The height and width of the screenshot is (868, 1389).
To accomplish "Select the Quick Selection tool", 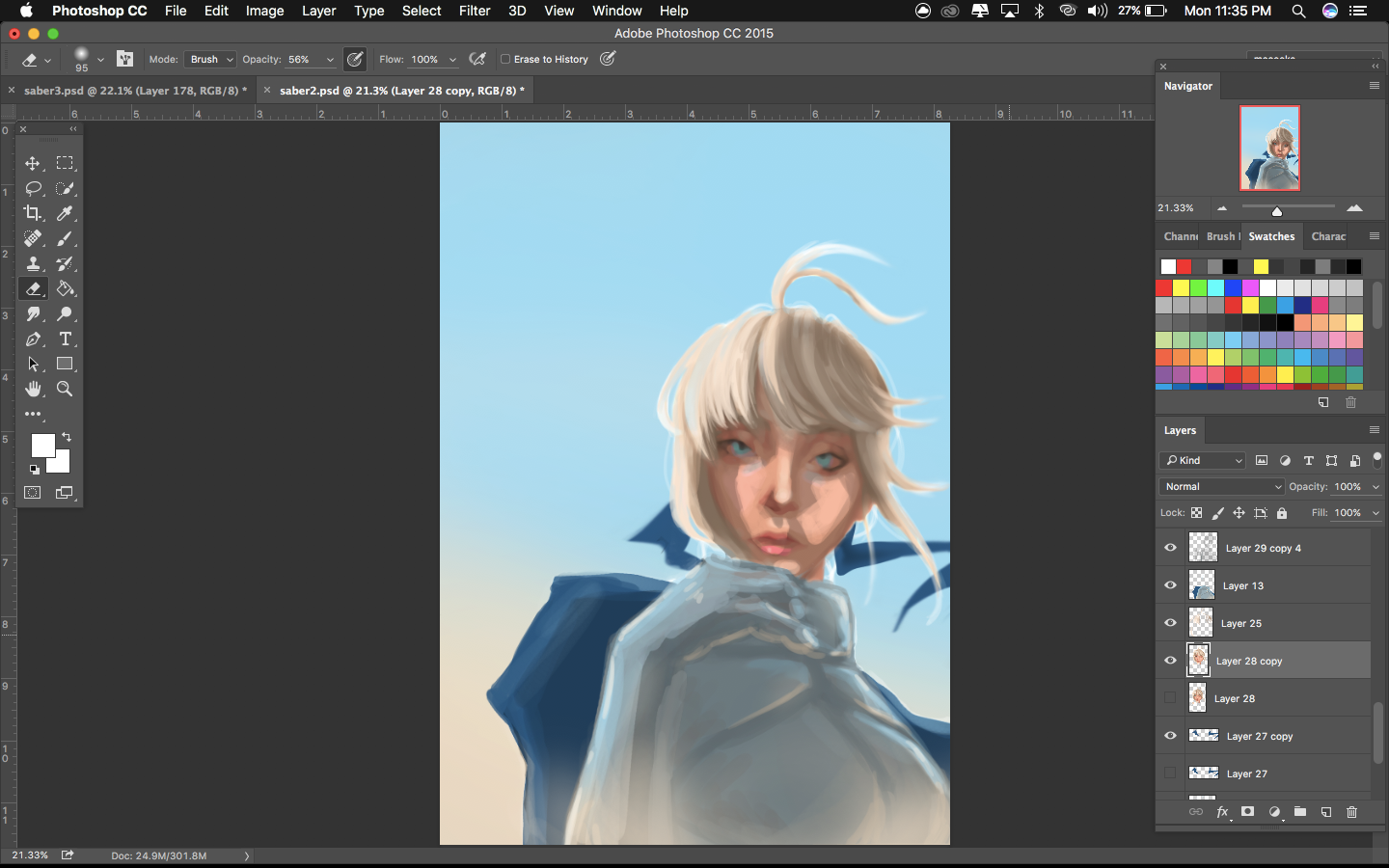I will click(65, 188).
